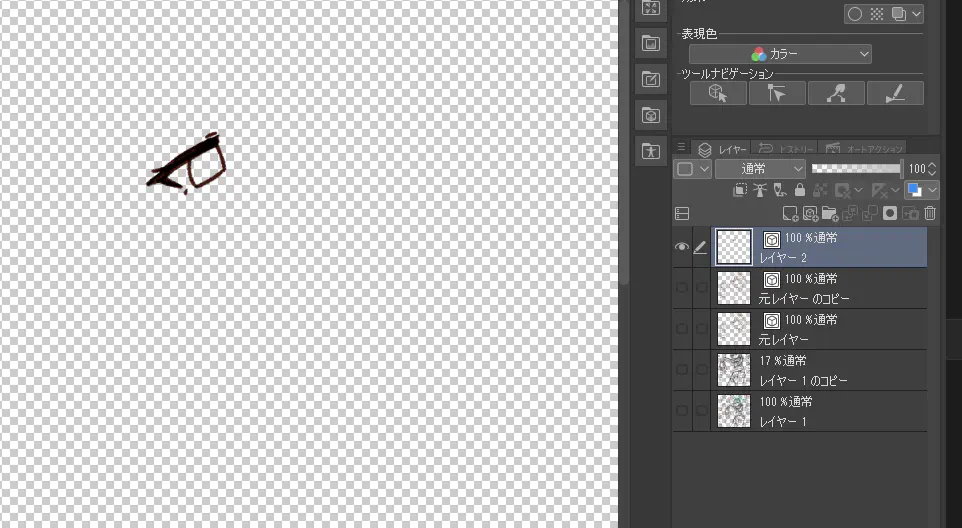Open the カラー expression color dropdown
Screen dimensions: 962x528
(780, 54)
